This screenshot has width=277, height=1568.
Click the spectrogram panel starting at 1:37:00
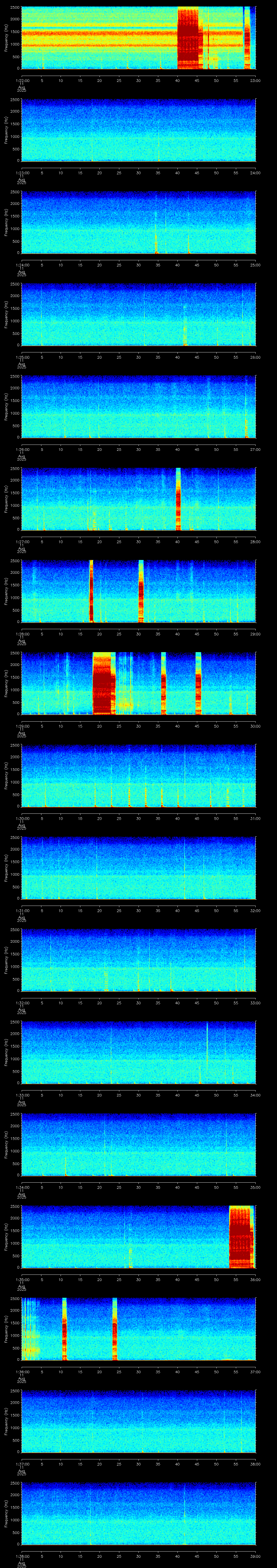138,1421
